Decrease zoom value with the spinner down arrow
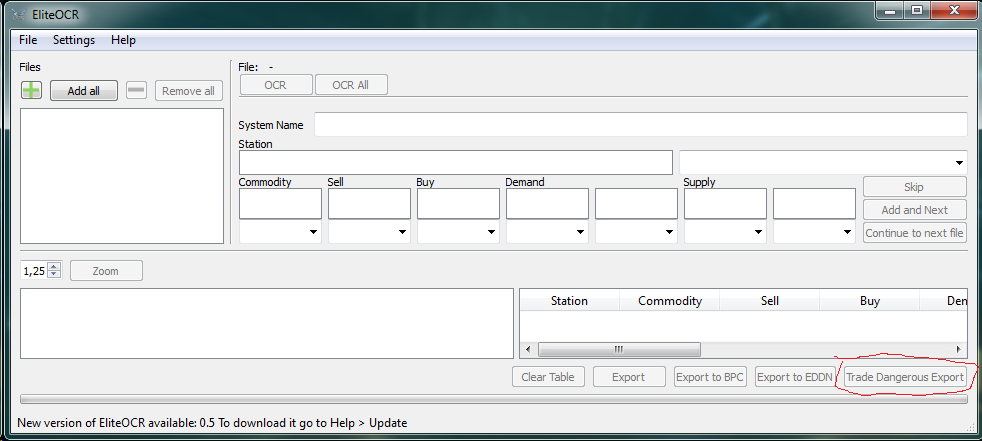The height and width of the screenshot is (441, 982). 54,275
